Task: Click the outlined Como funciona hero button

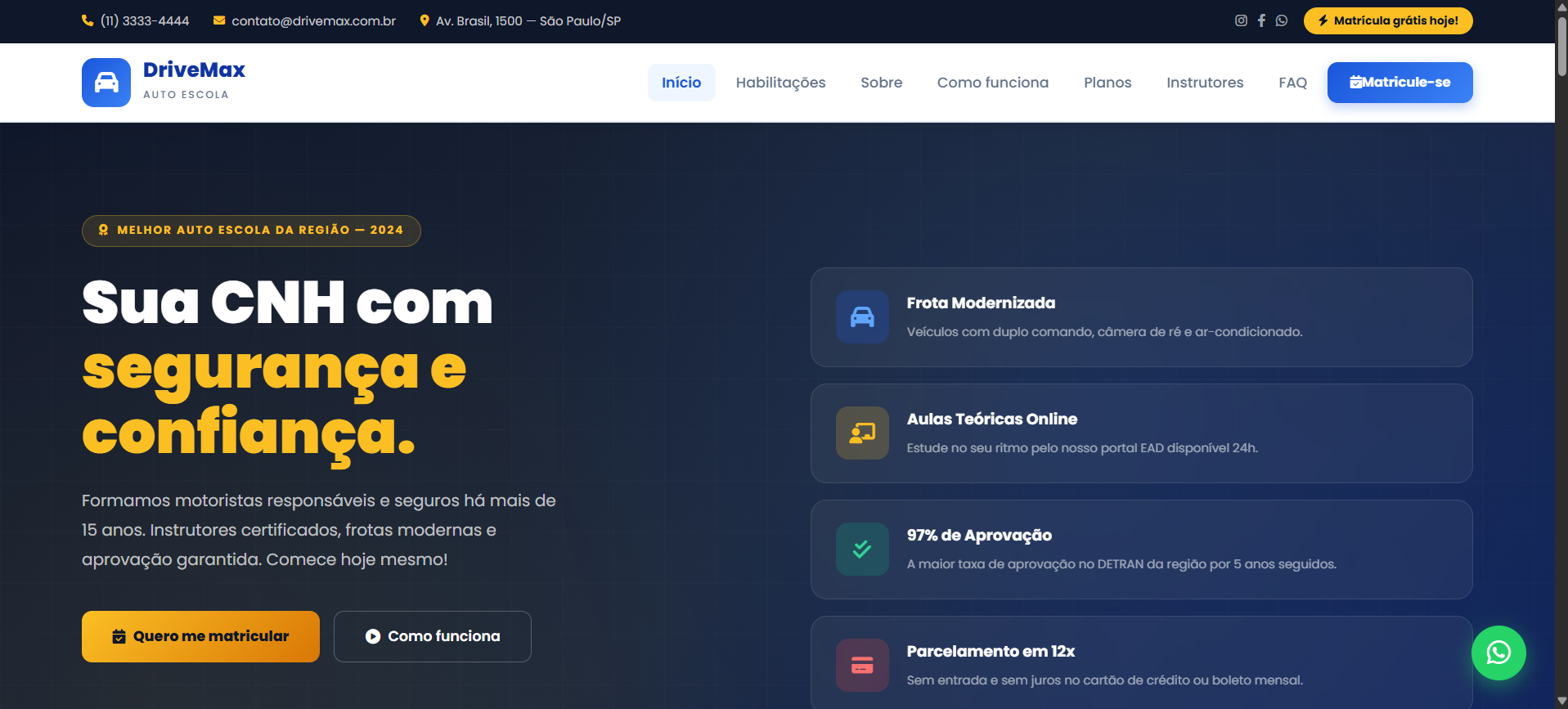Action: coord(433,636)
